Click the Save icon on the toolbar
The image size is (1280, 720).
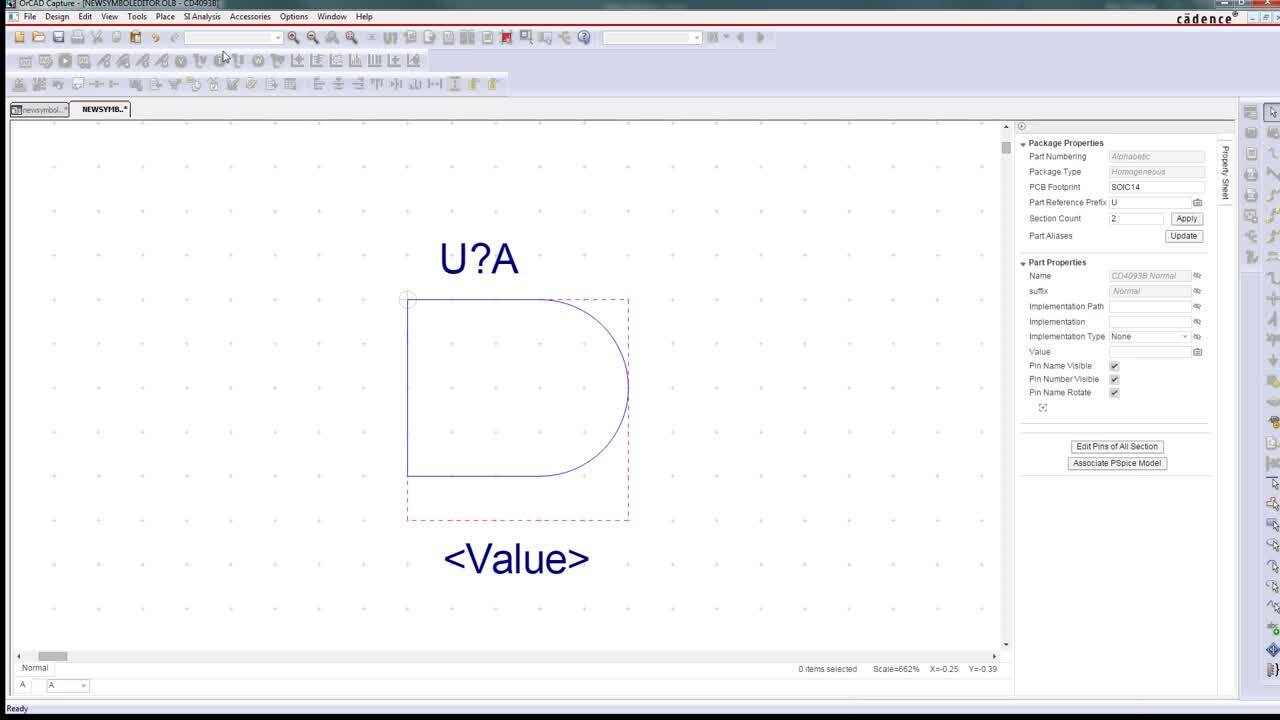57,38
